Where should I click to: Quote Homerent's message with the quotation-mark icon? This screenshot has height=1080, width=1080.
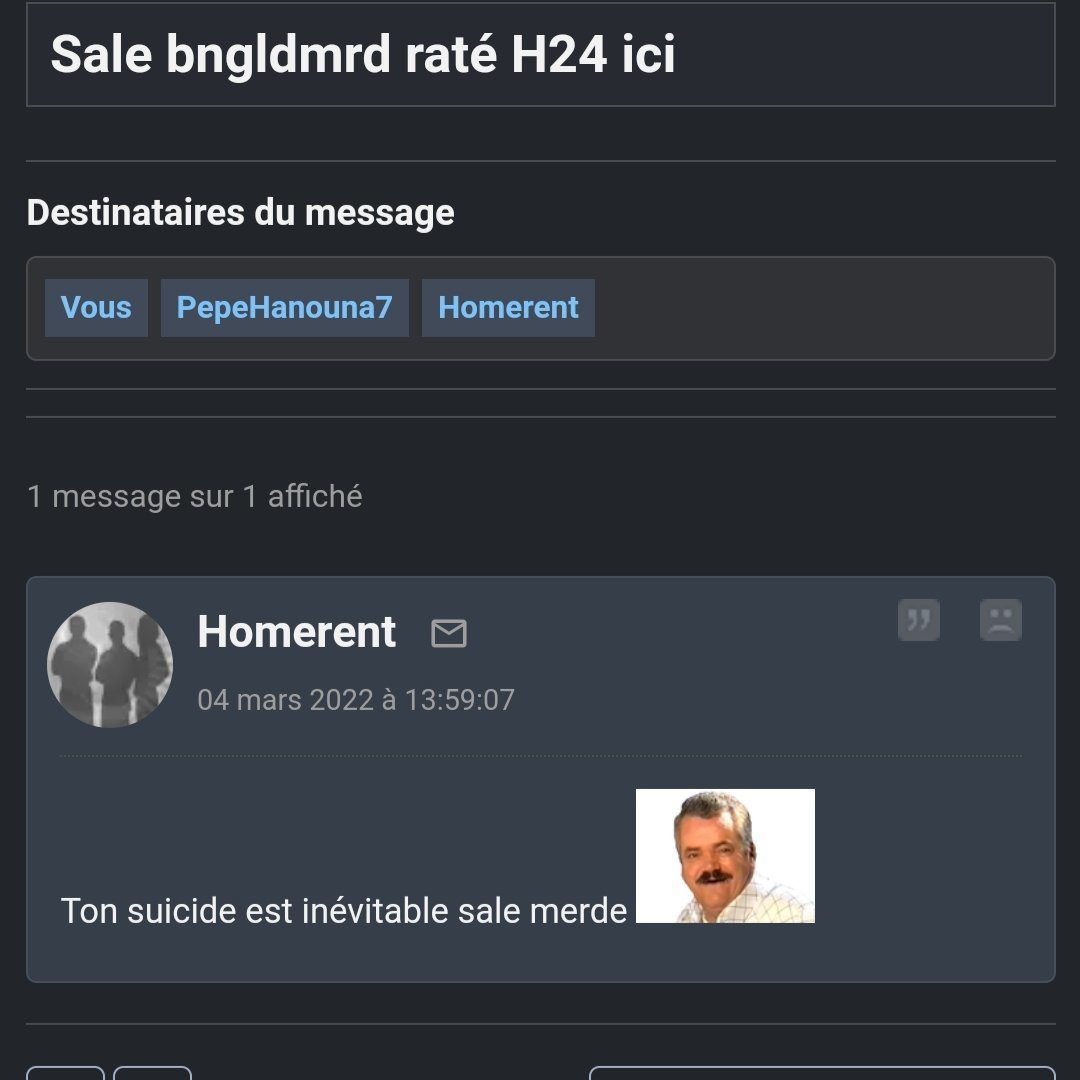click(919, 620)
